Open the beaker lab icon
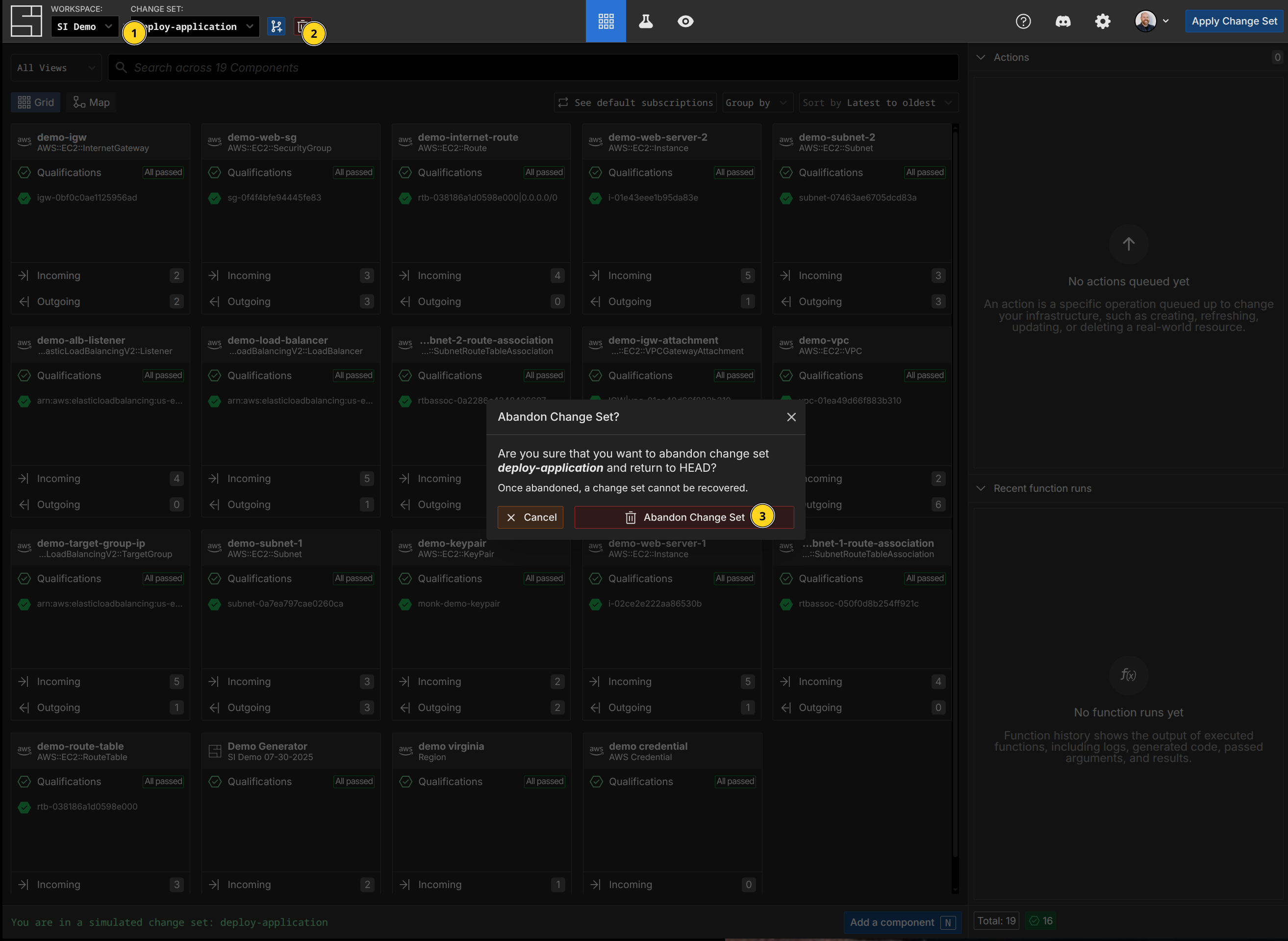 (645, 21)
